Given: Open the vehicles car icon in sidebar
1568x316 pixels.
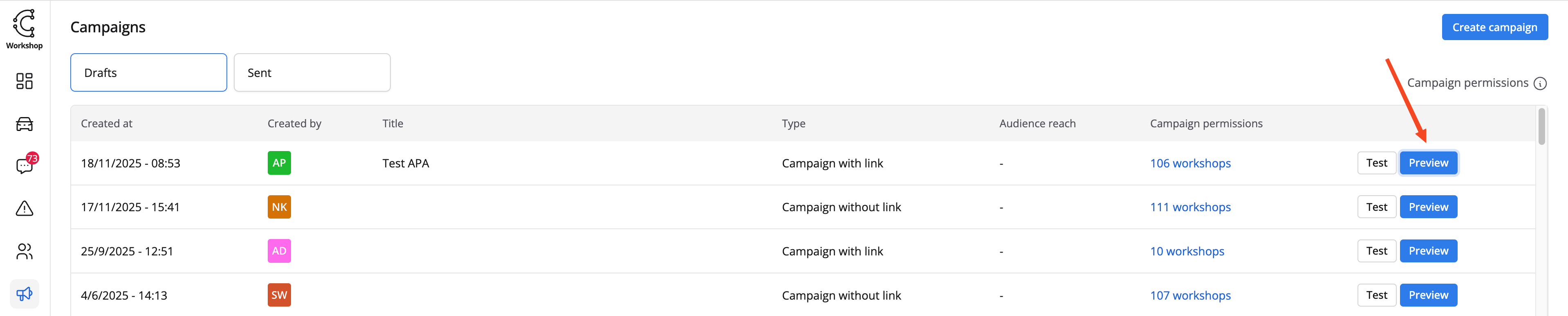Looking at the screenshot, I should pyautogui.click(x=25, y=124).
